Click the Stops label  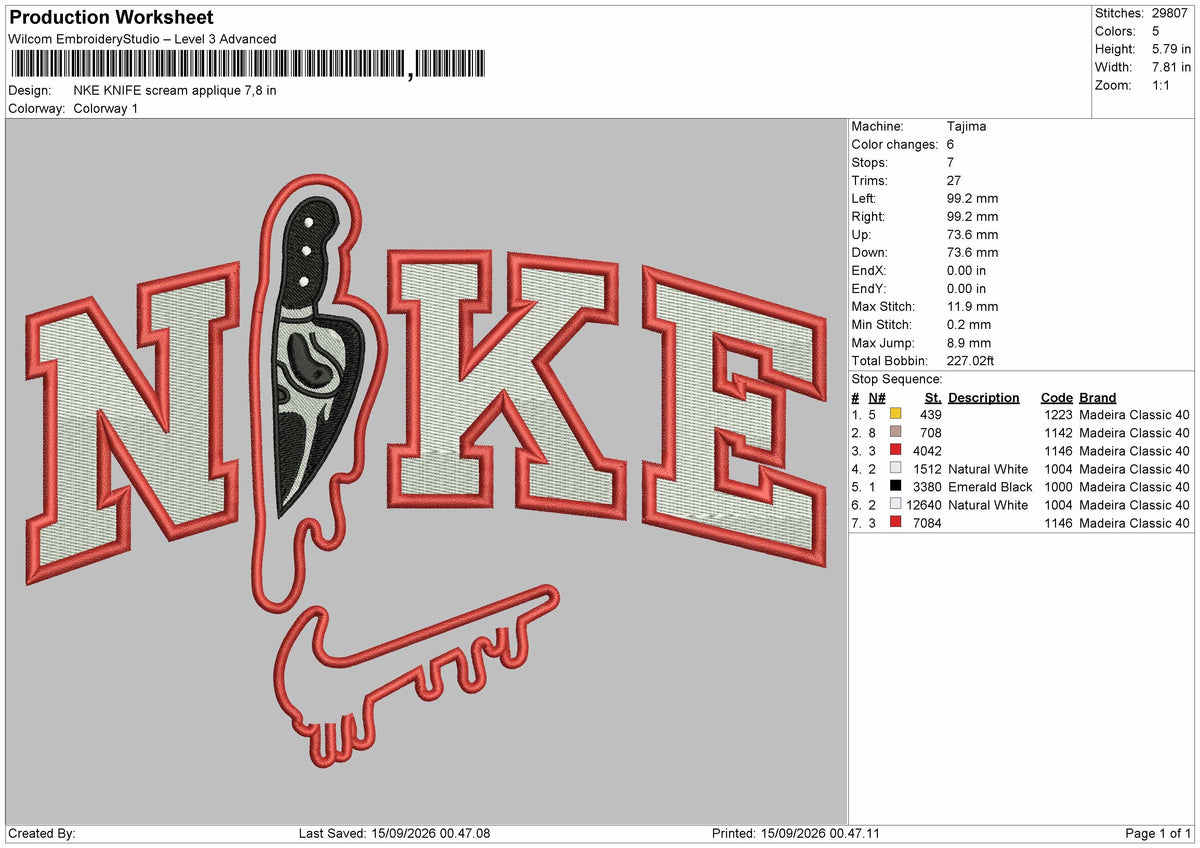(870, 162)
